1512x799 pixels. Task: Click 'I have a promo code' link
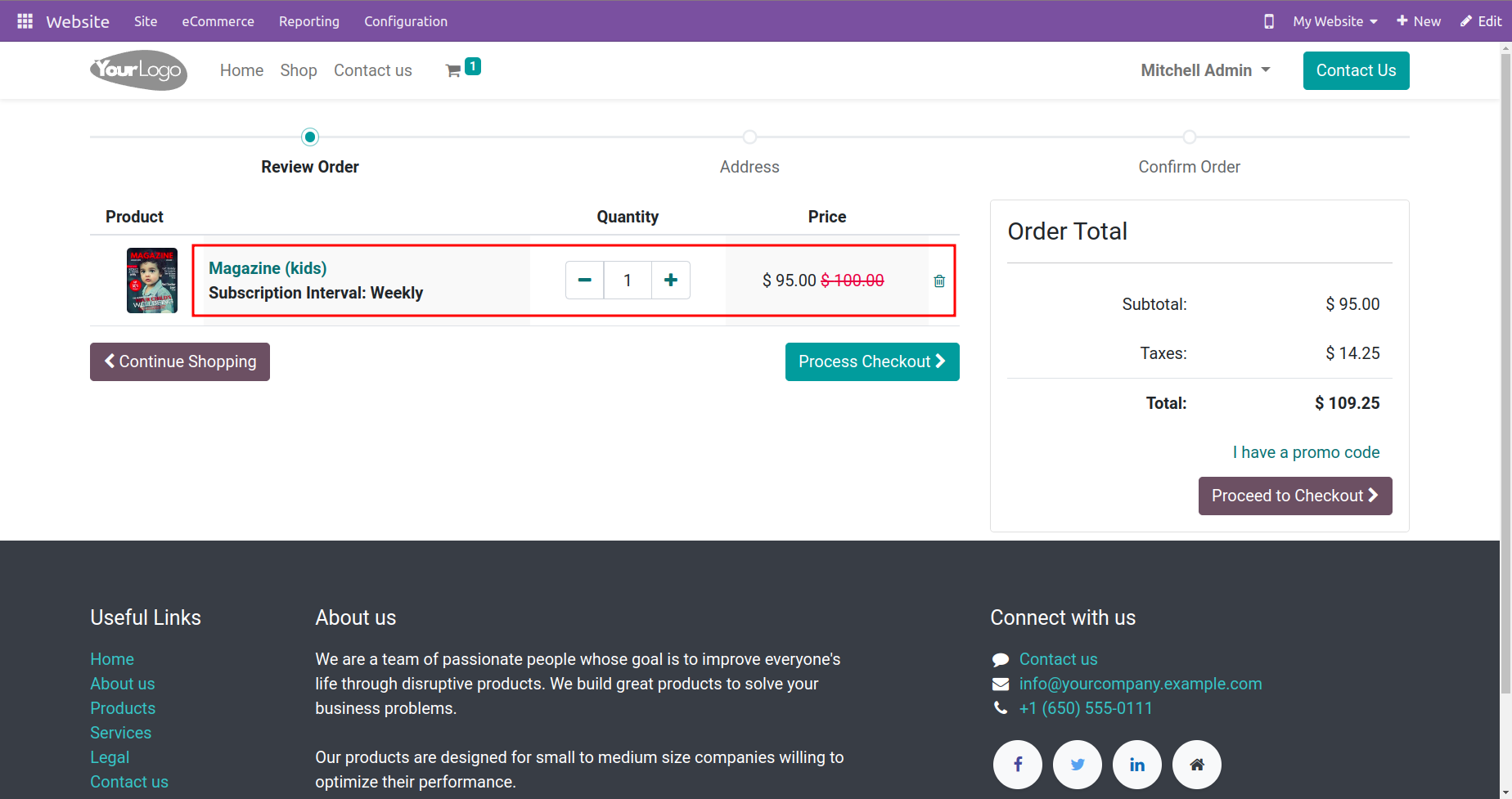[1306, 452]
